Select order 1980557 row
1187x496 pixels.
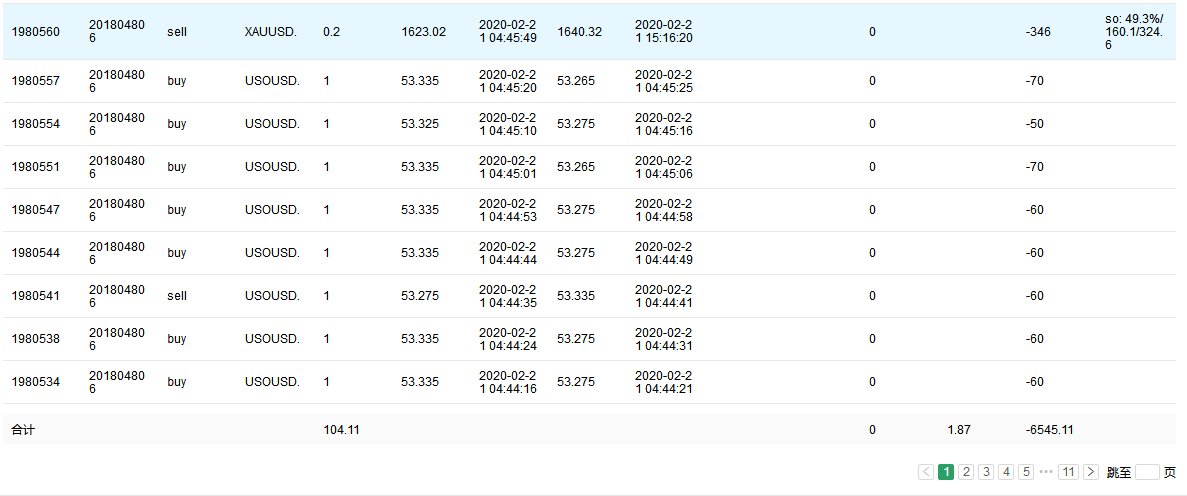[x=36, y=81]
